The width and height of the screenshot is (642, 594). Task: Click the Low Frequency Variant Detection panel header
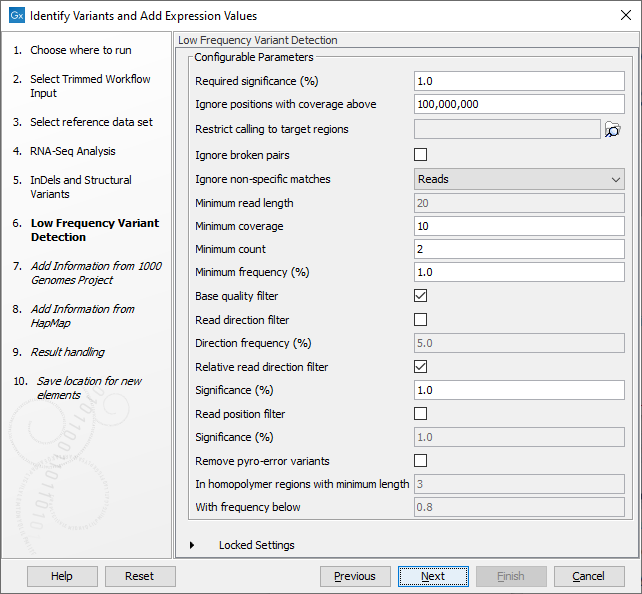258,40
